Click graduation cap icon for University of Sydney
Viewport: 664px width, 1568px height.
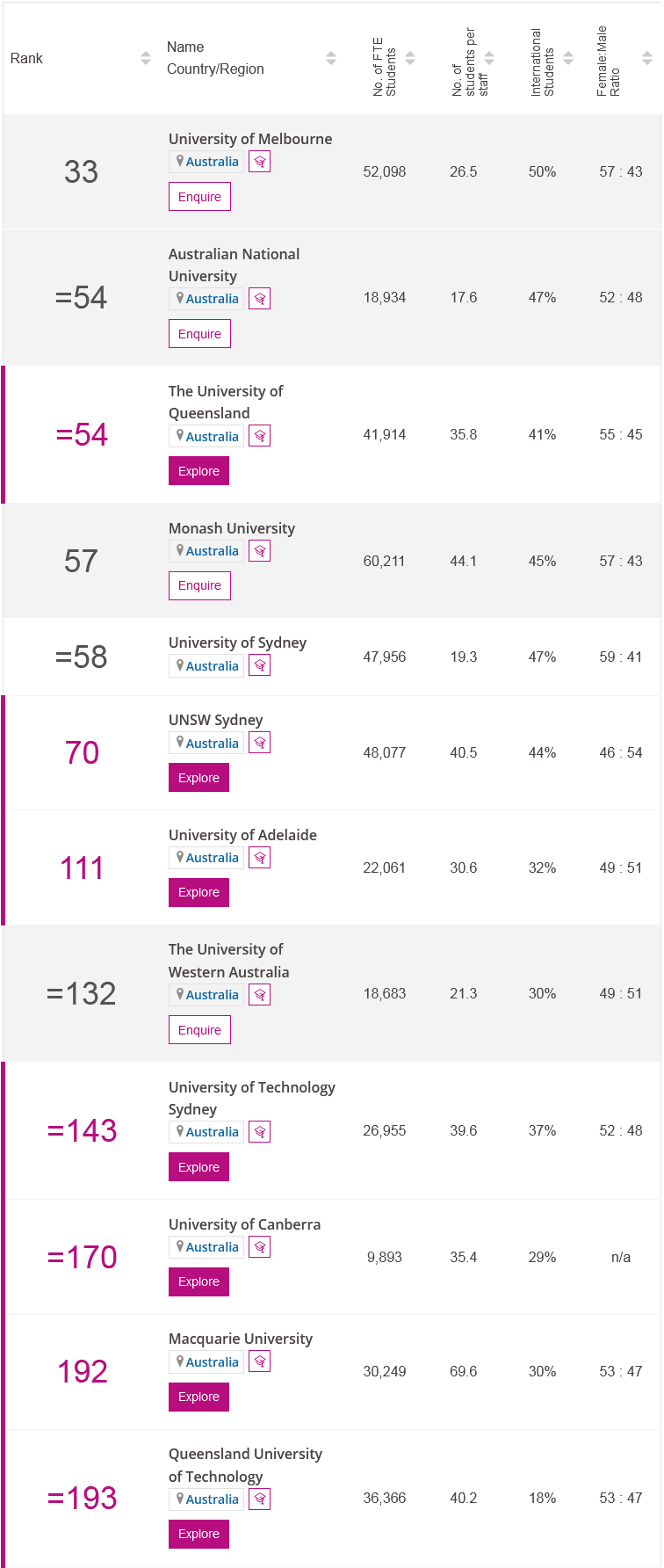(259, 665)
